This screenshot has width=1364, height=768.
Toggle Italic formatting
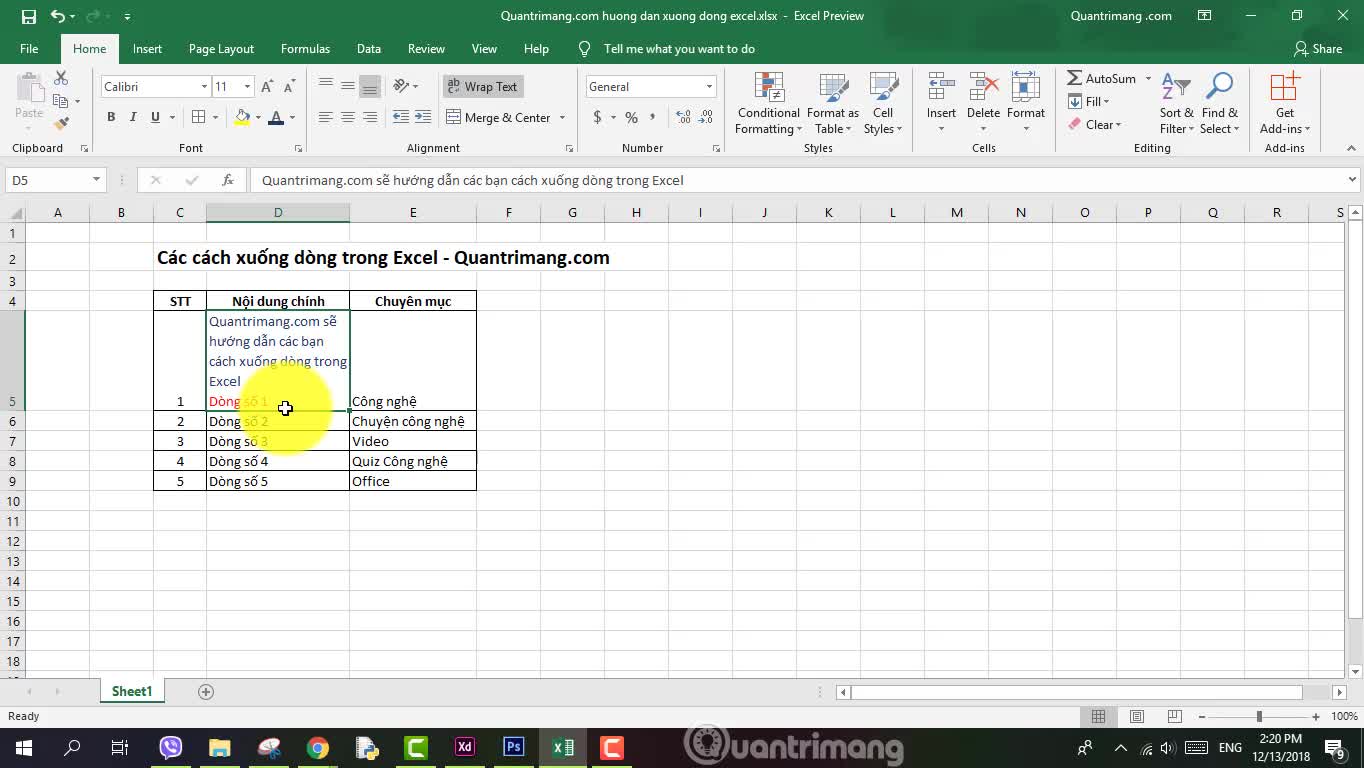(x=133, y=117)
